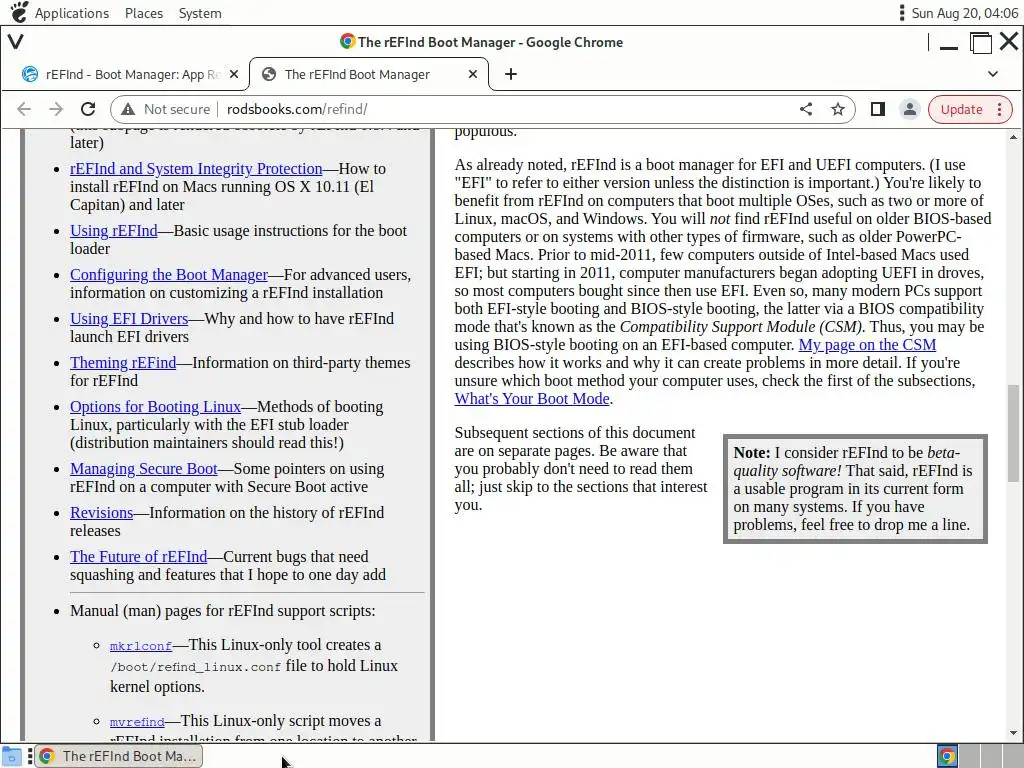Click the scrollbar down arrow
Screen dimensions: 1024x768
1013,733
